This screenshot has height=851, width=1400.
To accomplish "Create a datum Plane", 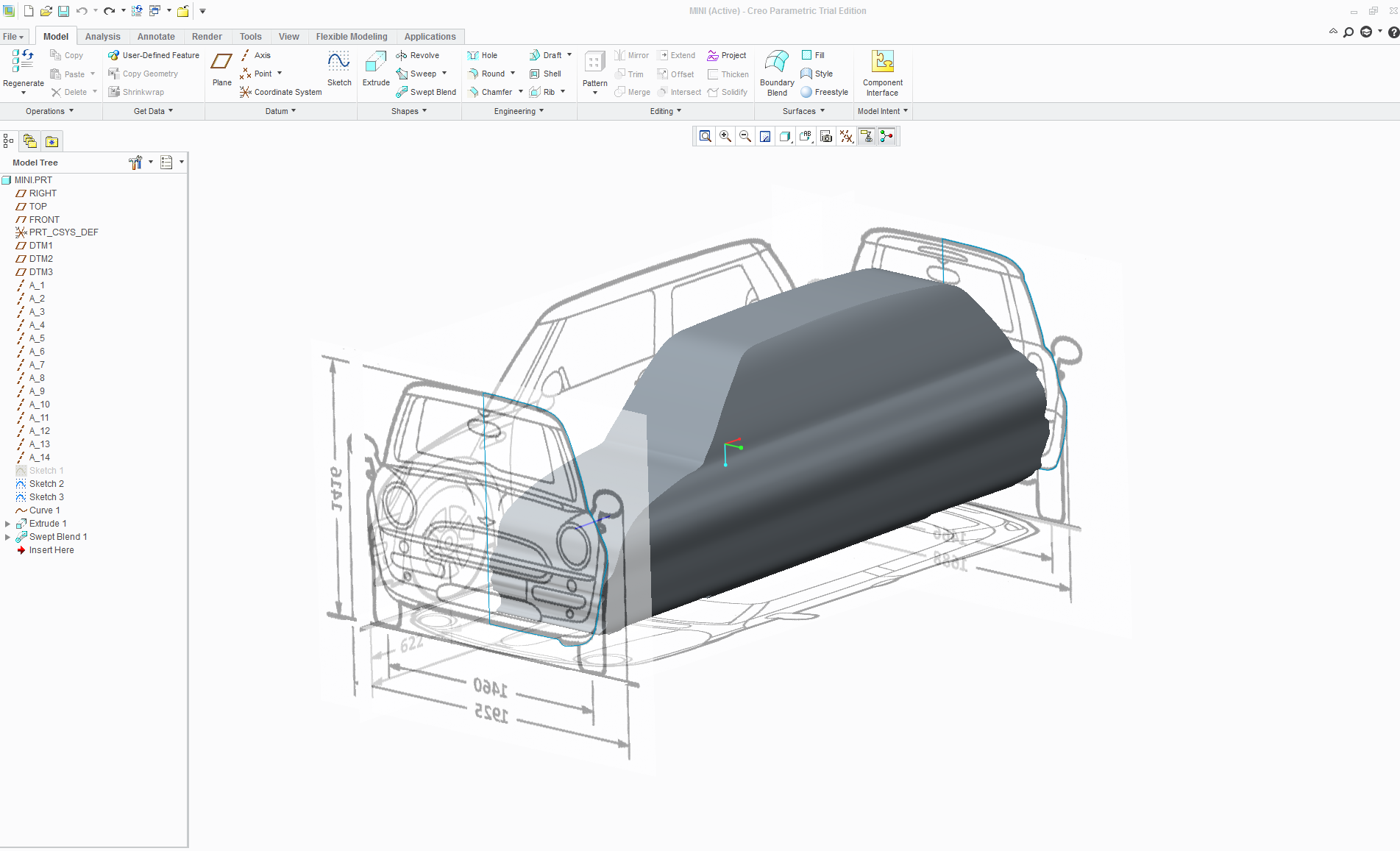I will coord(221,68).
